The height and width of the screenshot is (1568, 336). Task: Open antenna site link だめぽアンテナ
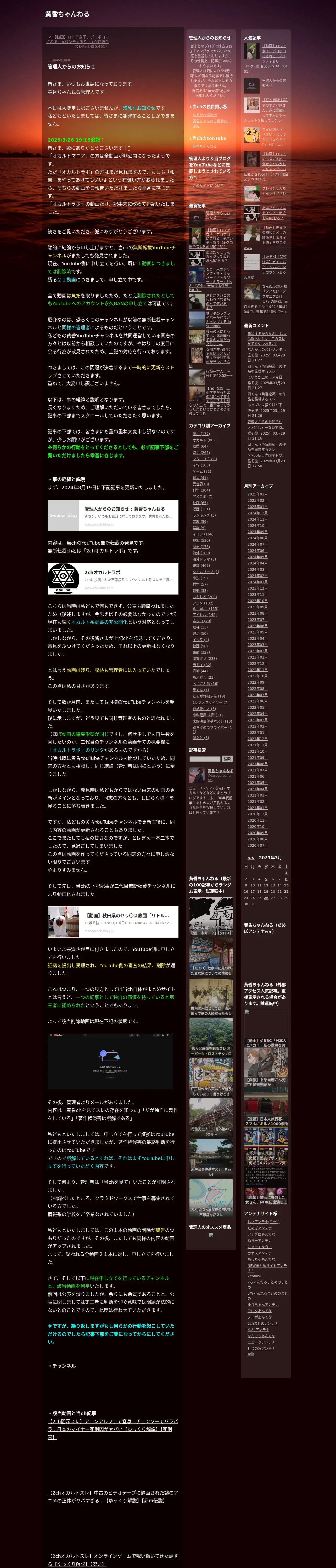coord(260,1228)
